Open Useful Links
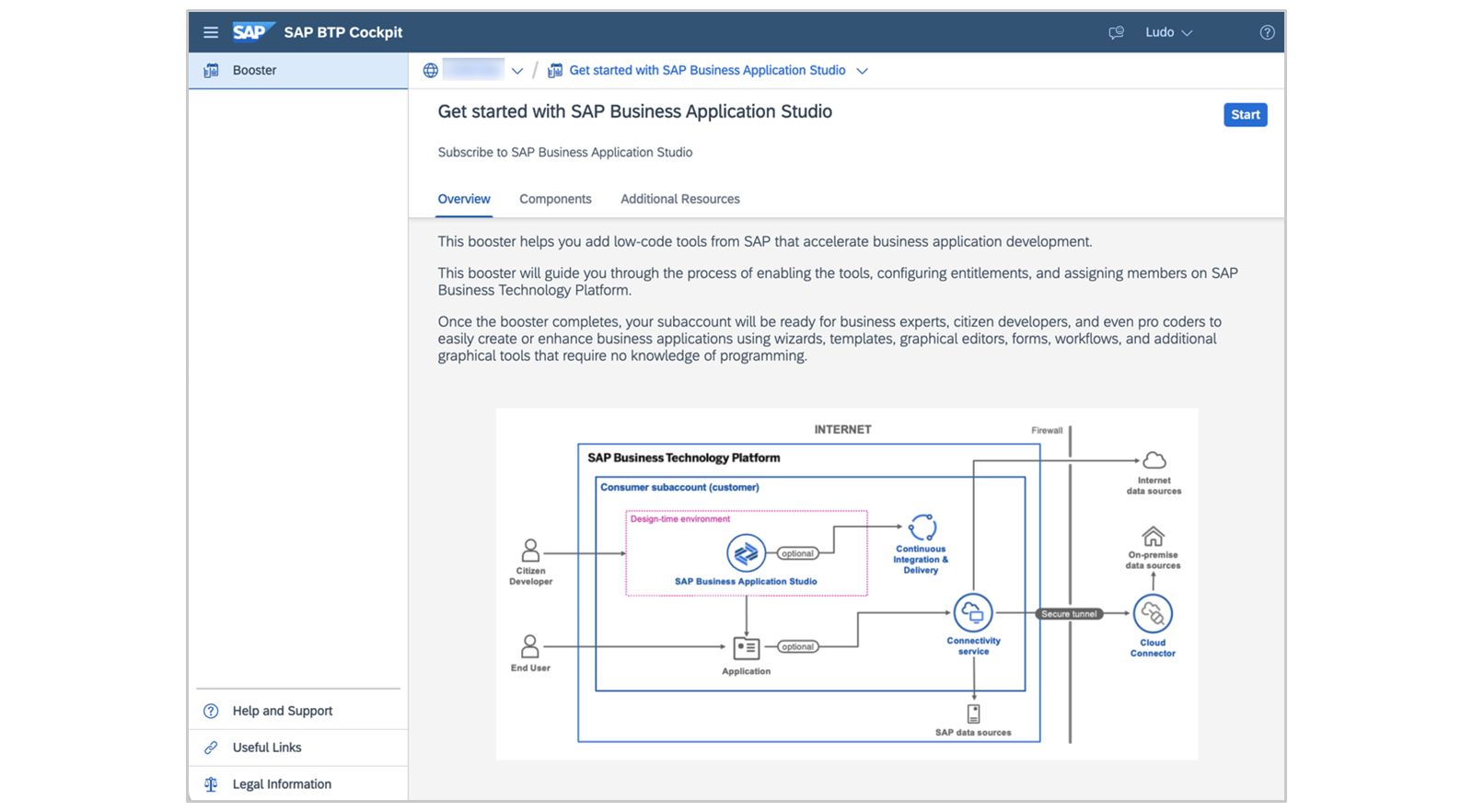1473x812 pixels. pos(298,748)
